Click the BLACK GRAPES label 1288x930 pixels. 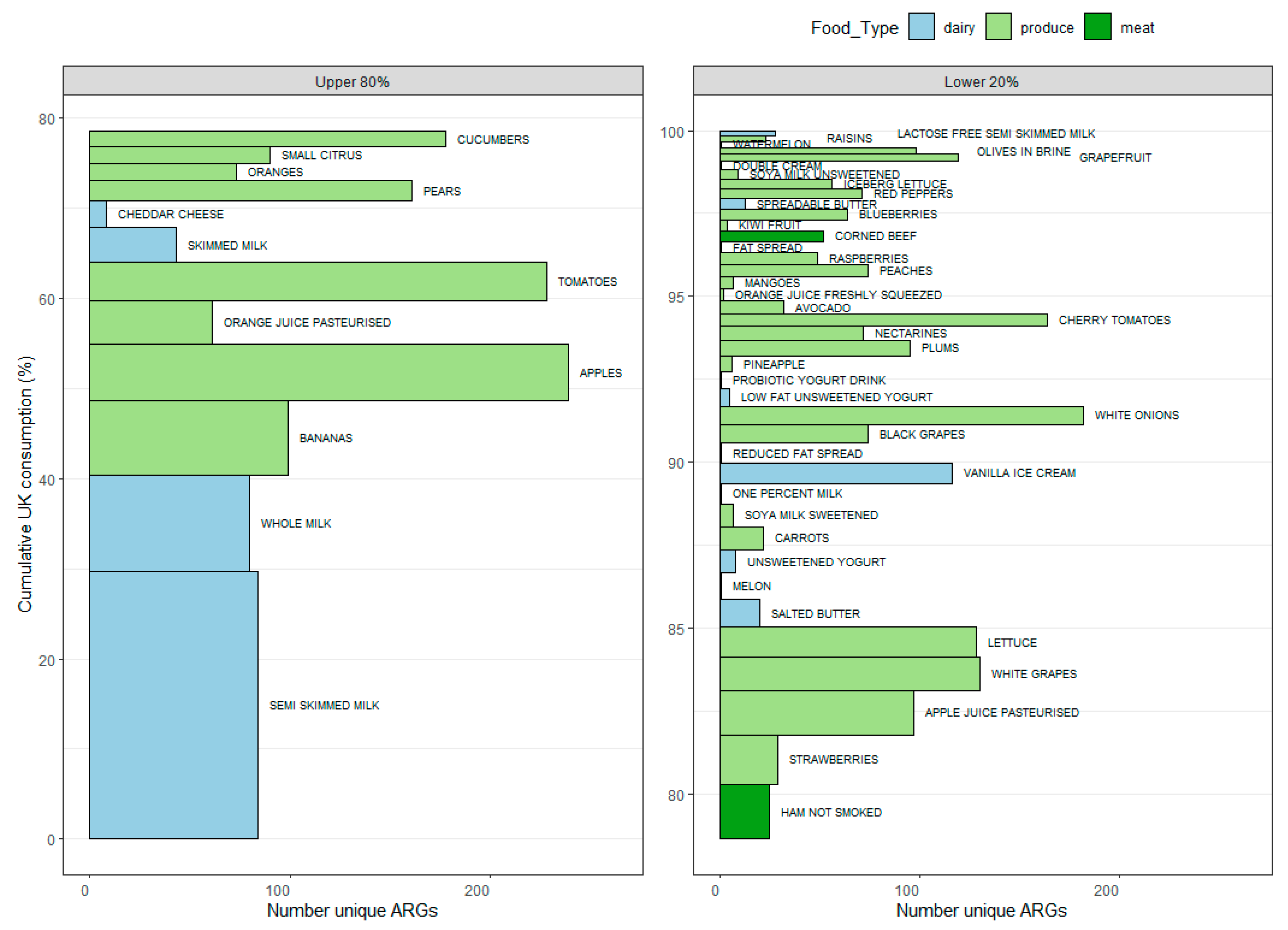922,435
